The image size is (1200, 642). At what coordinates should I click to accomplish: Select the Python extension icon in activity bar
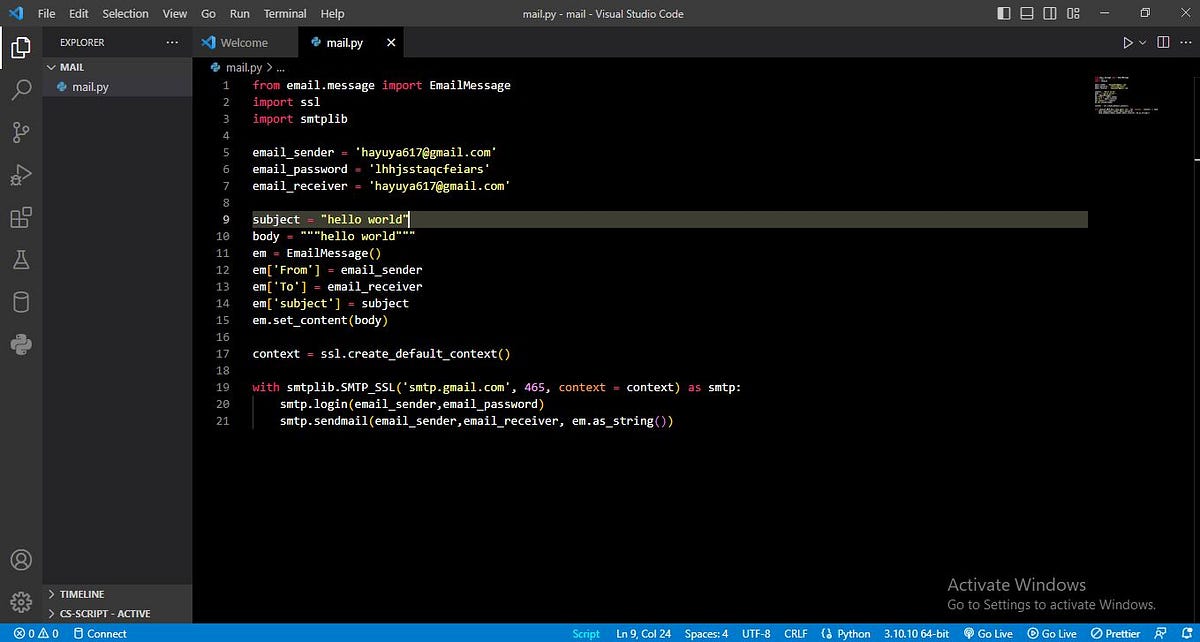tap(22, 345)
